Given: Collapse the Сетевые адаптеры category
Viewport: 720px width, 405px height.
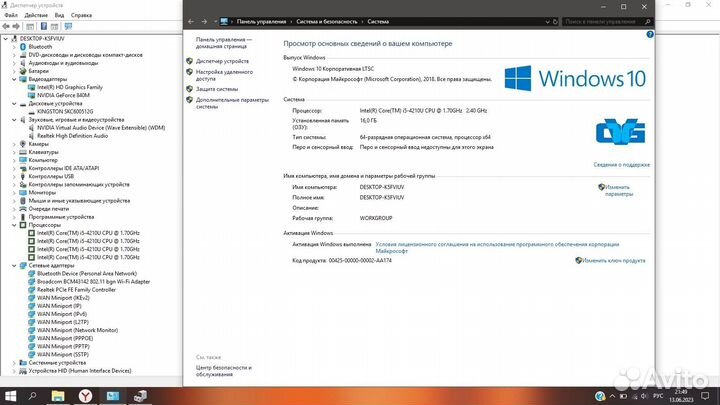Looking at the screenshot, I should coord(14,265).
